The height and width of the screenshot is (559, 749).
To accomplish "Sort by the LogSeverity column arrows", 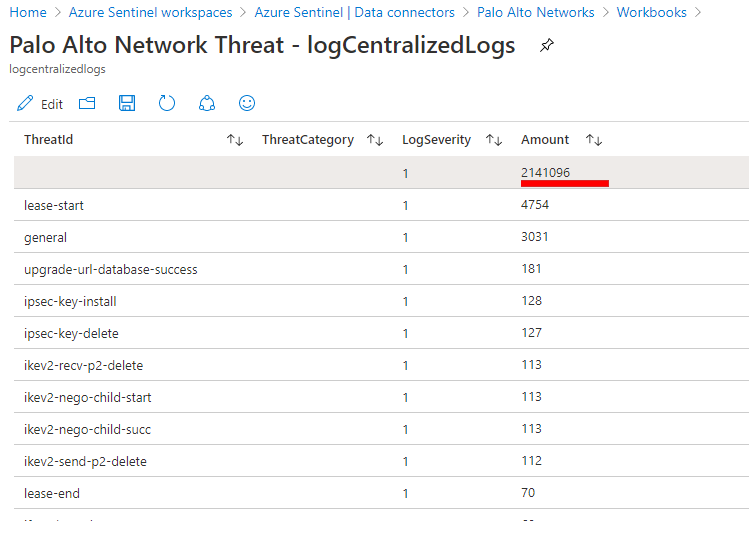I will point(493,140).
